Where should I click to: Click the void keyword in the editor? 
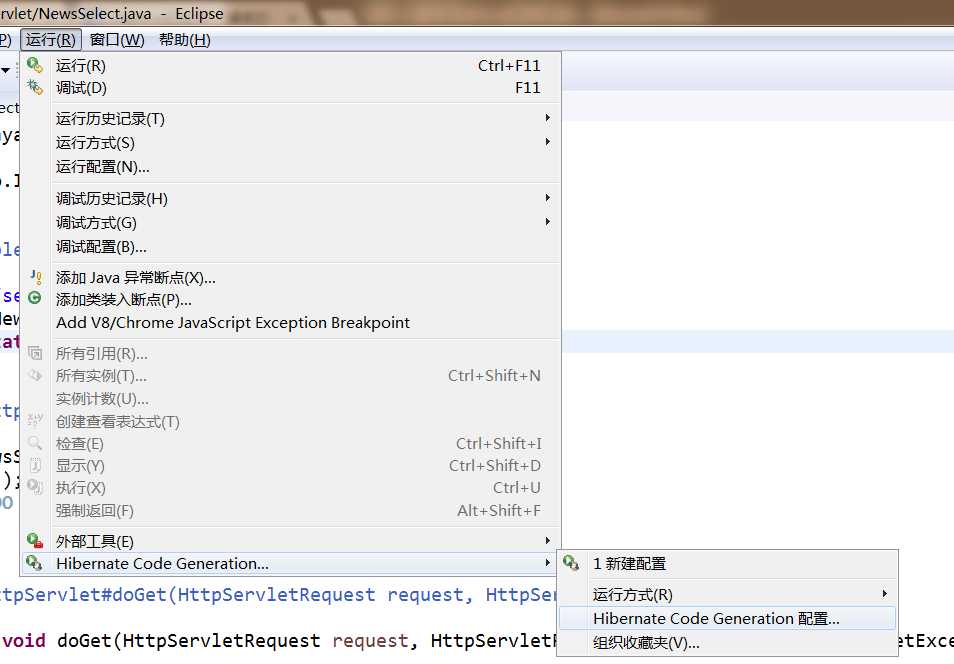click(24, 640)
